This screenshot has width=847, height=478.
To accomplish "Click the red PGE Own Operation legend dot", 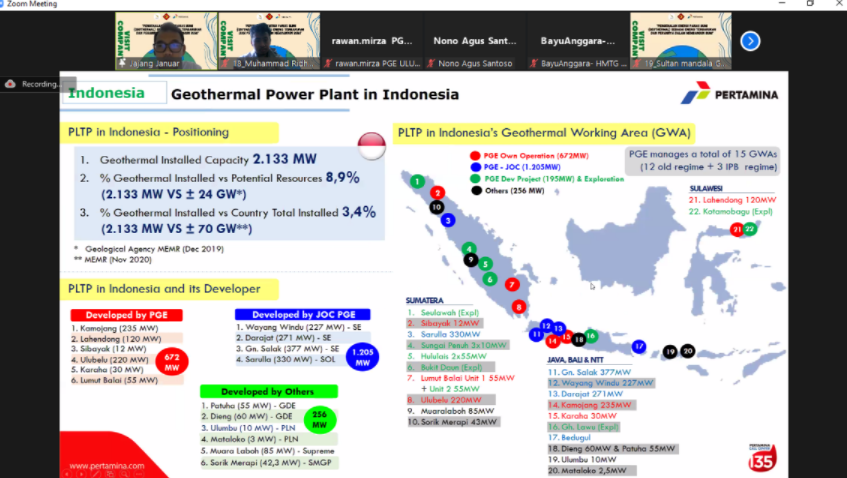I will [x=472, y=155].
